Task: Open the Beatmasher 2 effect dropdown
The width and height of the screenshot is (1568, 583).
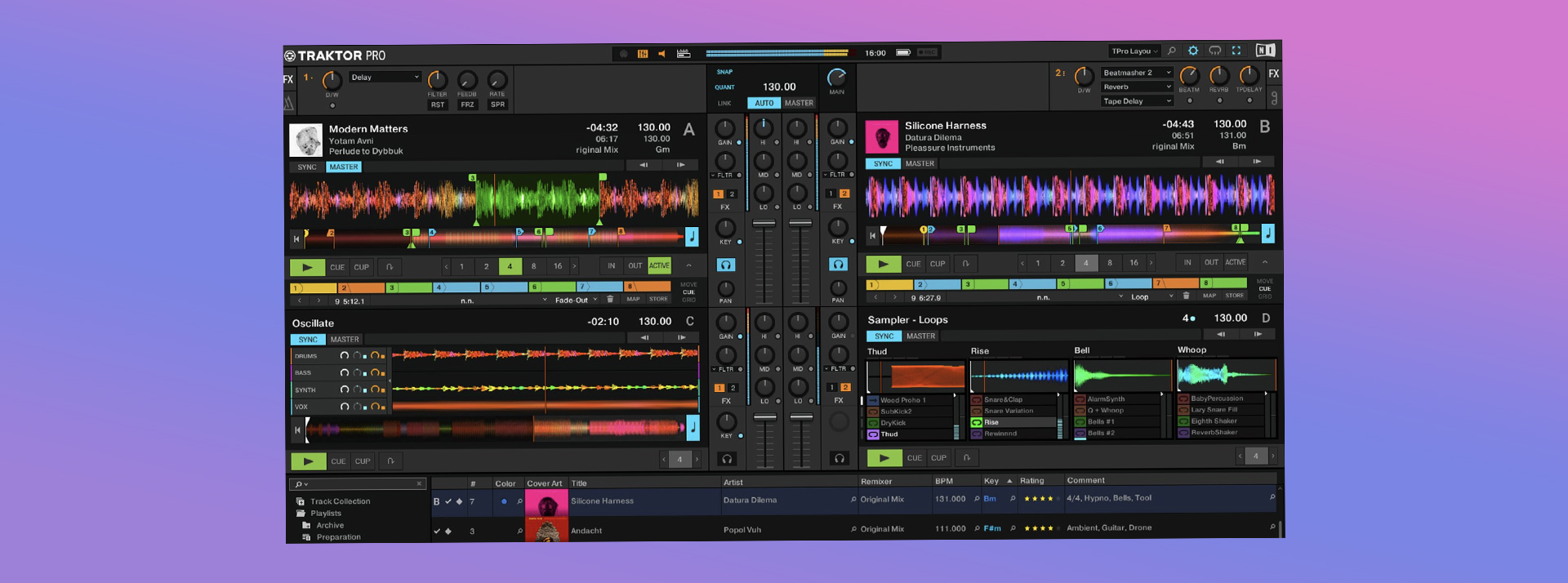Action: pos(1137,73)
